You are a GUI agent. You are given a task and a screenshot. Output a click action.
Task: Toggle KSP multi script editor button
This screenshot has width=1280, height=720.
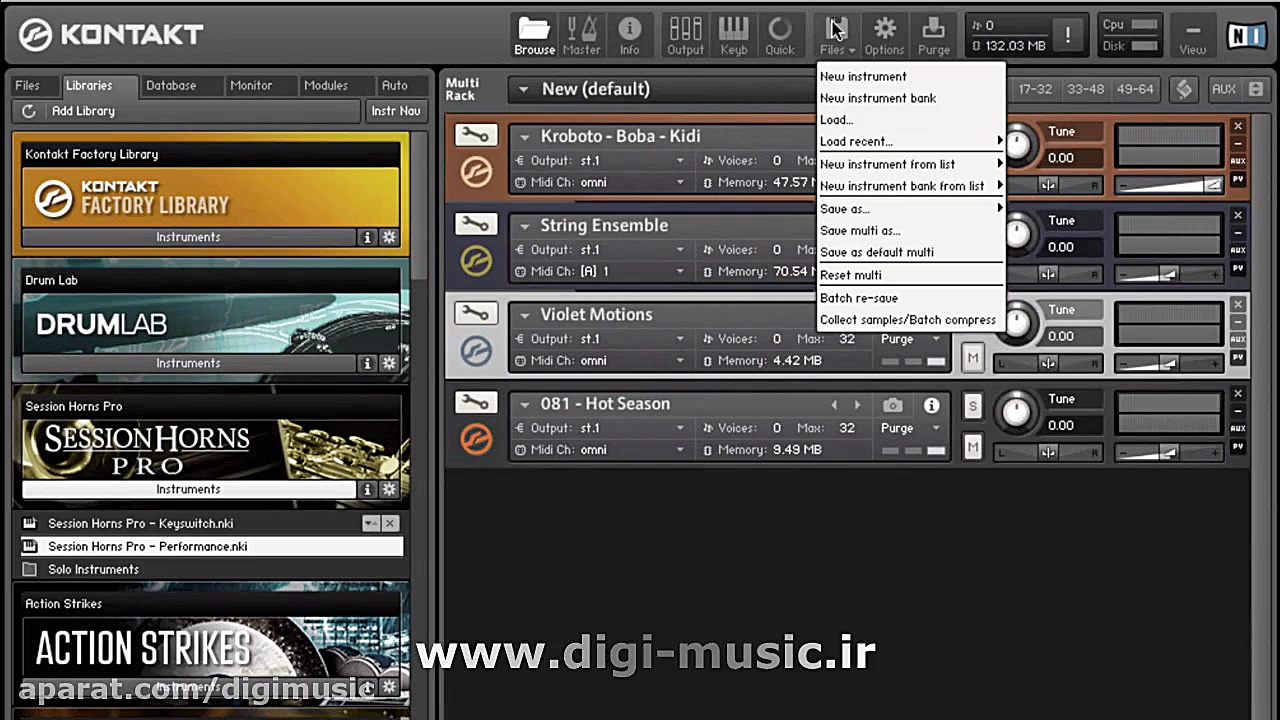coord(1184,89)
